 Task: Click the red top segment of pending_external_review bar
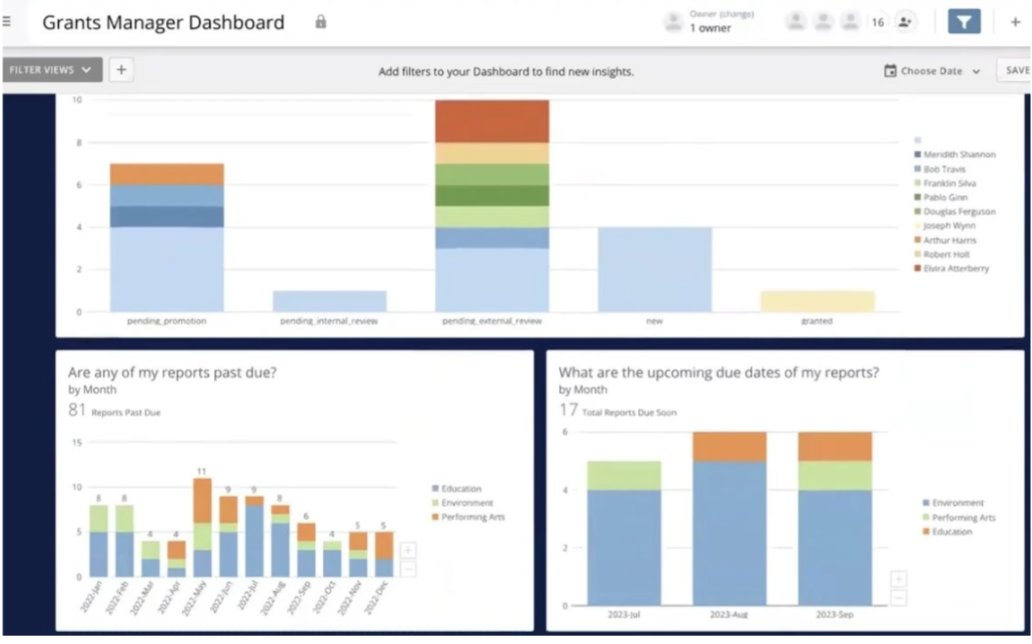pos(492,121)
